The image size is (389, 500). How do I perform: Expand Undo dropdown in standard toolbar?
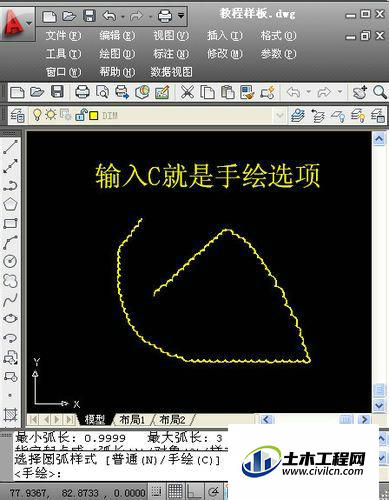point(308,91)
